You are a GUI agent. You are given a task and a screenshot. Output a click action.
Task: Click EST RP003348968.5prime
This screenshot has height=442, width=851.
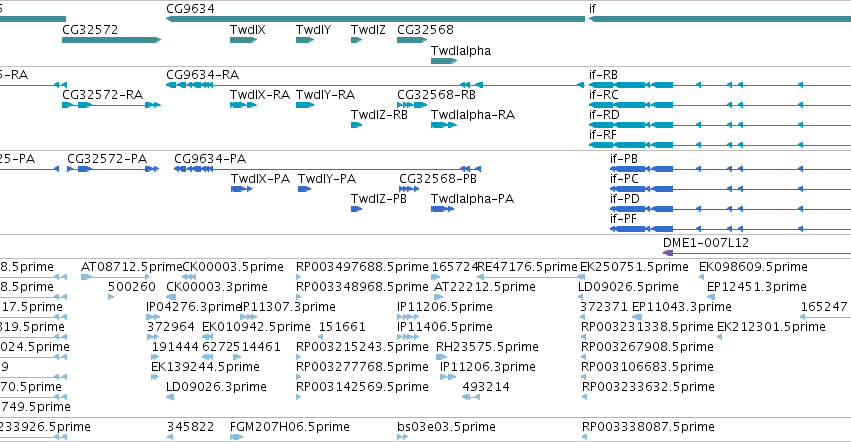[x=299, y=297]
